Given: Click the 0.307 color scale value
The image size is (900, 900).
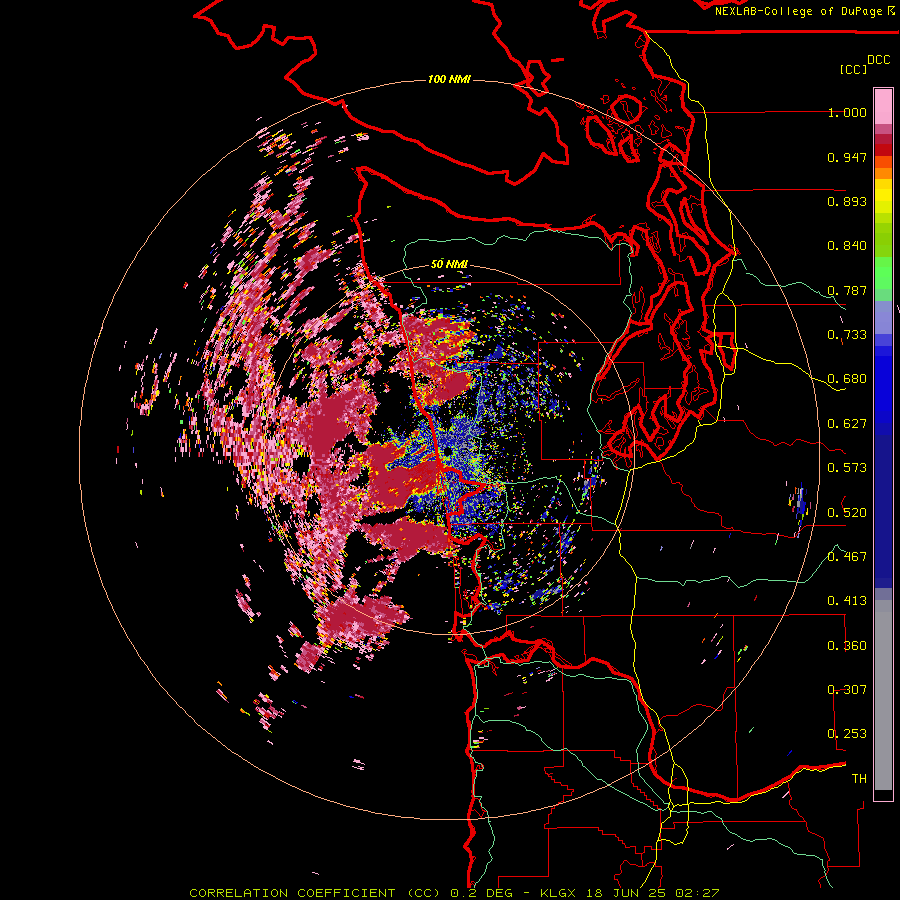Looking at the screenshot, I should coord(847,690).
